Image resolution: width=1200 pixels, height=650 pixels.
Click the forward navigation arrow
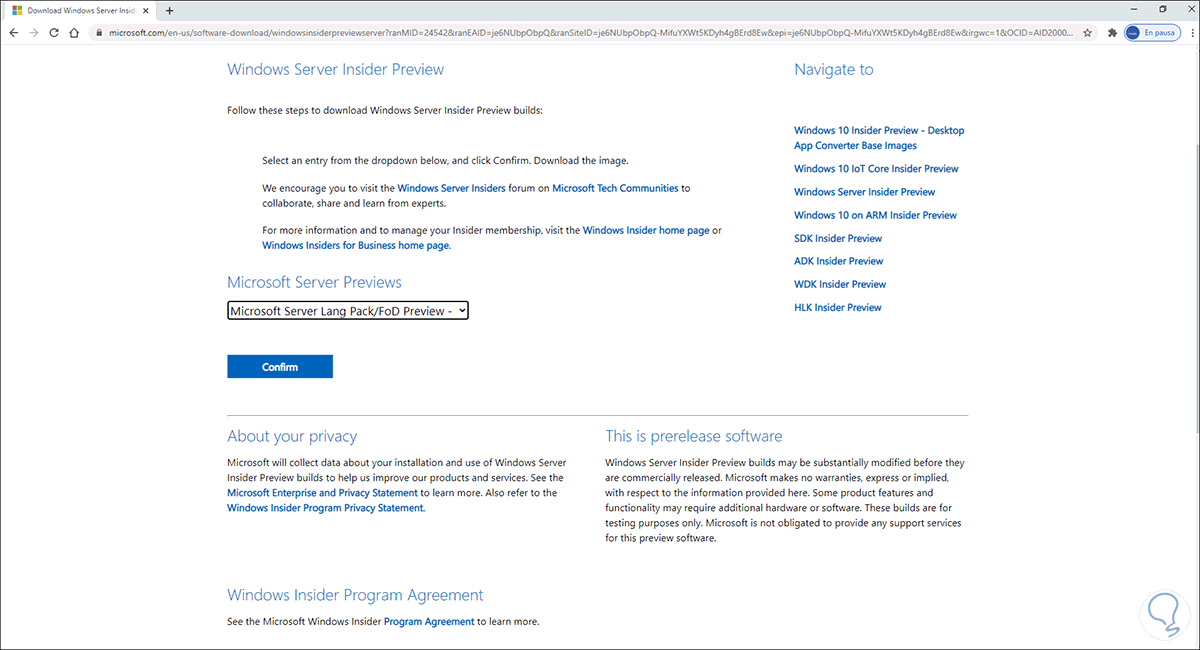coord(35,32)
